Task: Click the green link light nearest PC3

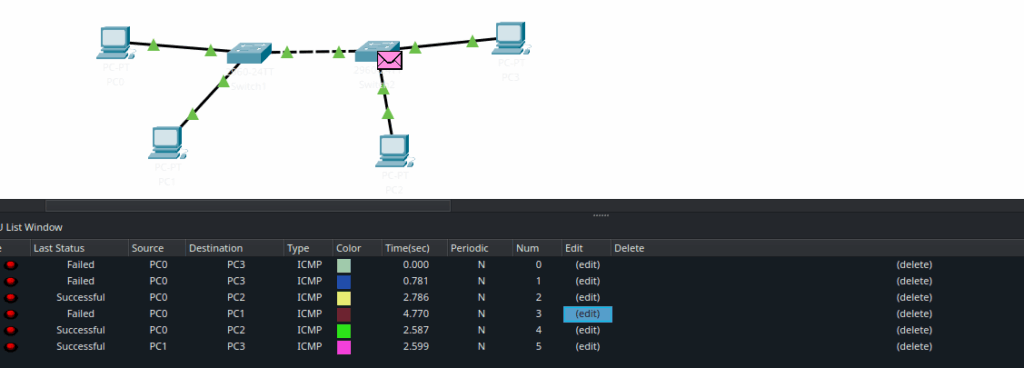Action: click(x=472, y=42)
